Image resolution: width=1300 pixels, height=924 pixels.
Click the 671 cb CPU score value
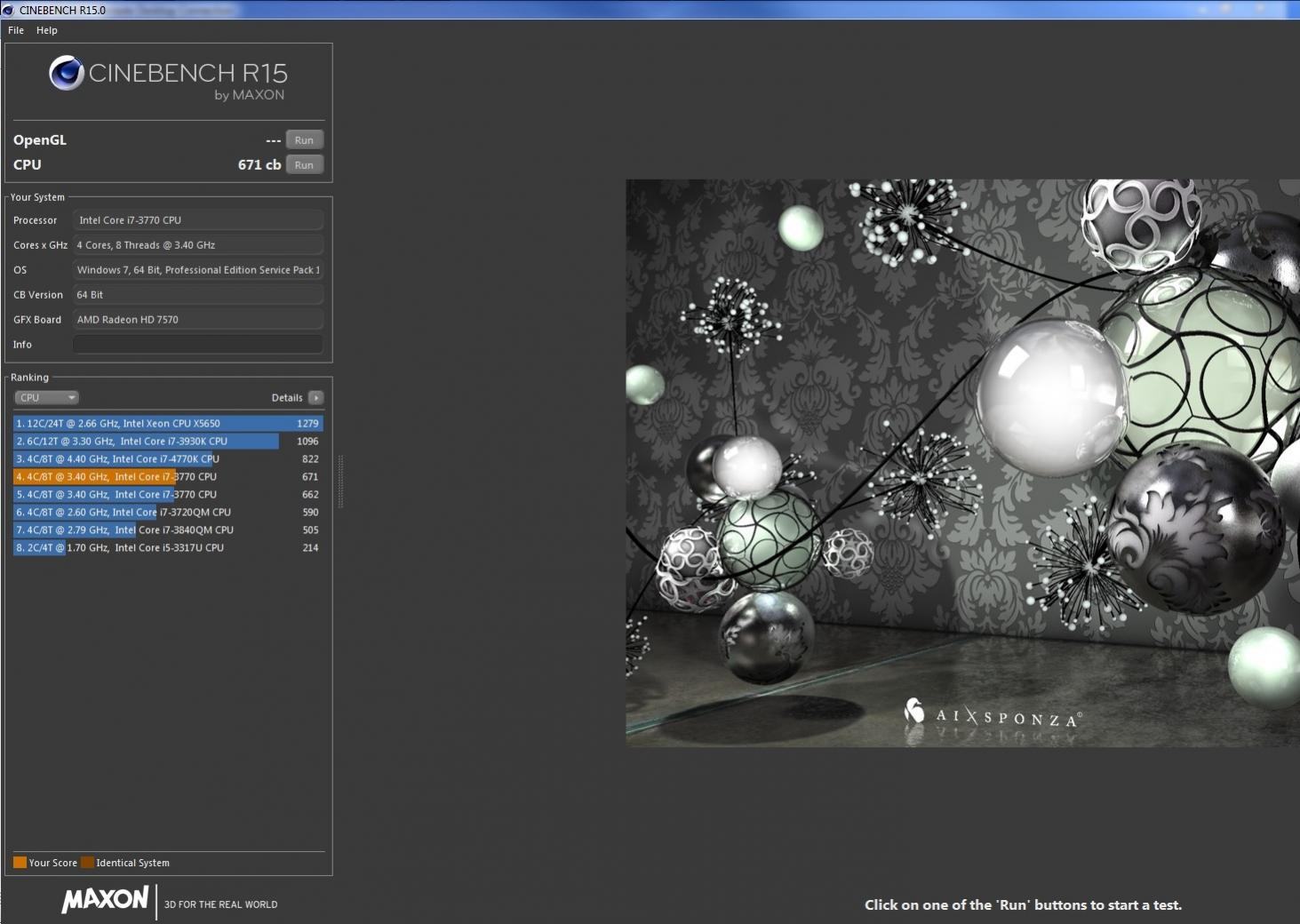click(259, 165)
